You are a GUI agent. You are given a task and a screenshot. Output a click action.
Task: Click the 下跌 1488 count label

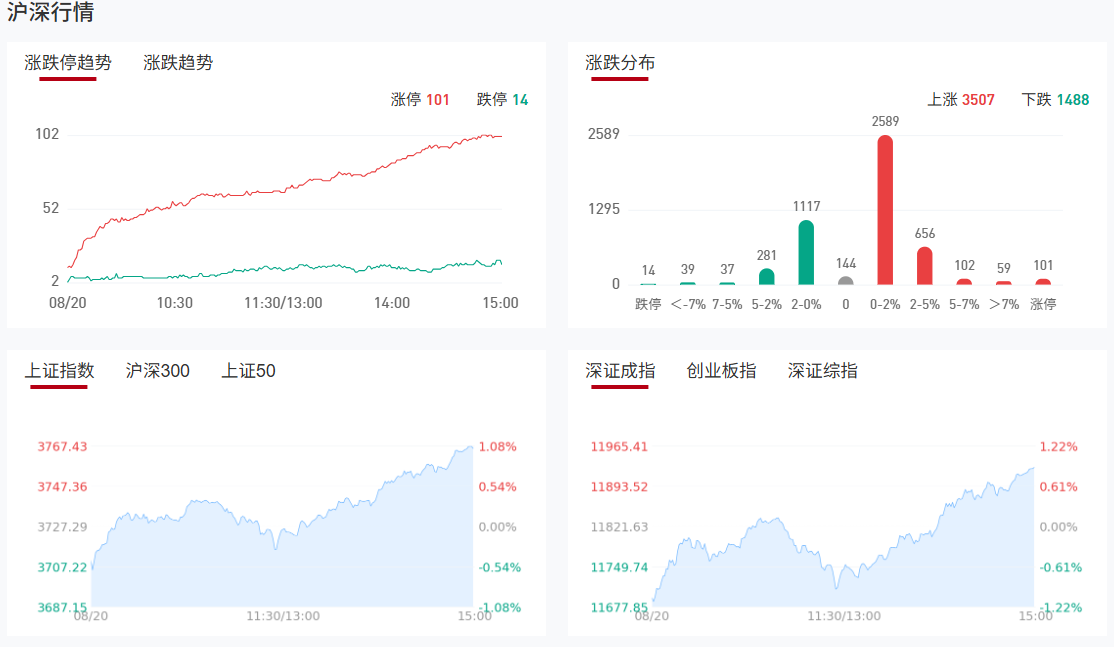1055,100
